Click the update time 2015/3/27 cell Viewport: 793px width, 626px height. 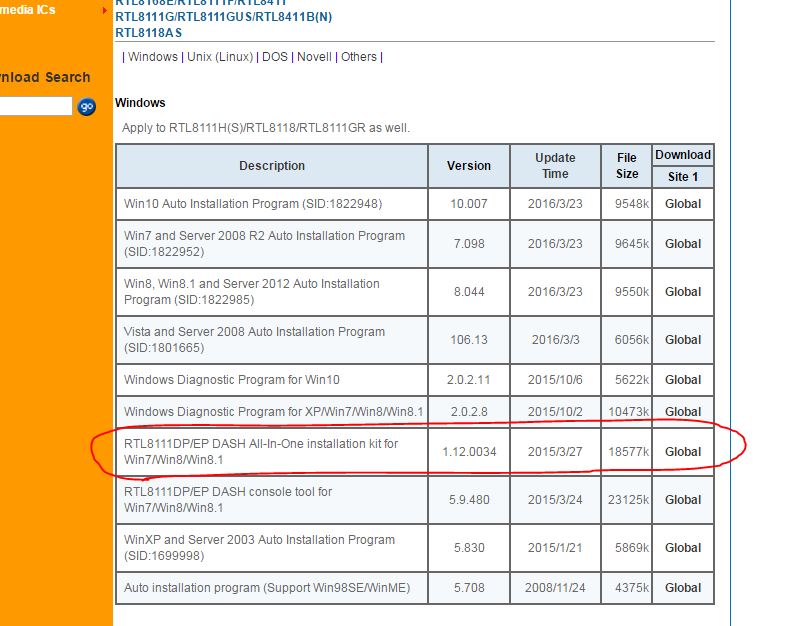tap(555, 452)
